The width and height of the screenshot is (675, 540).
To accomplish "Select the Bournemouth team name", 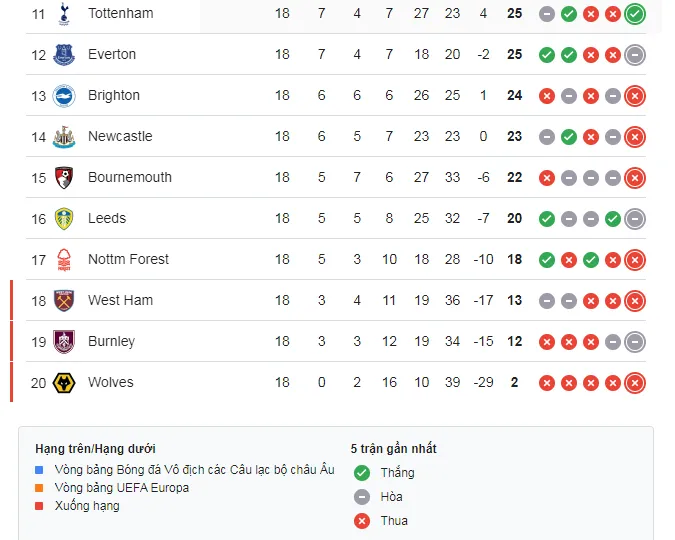I will click(130, 177).
